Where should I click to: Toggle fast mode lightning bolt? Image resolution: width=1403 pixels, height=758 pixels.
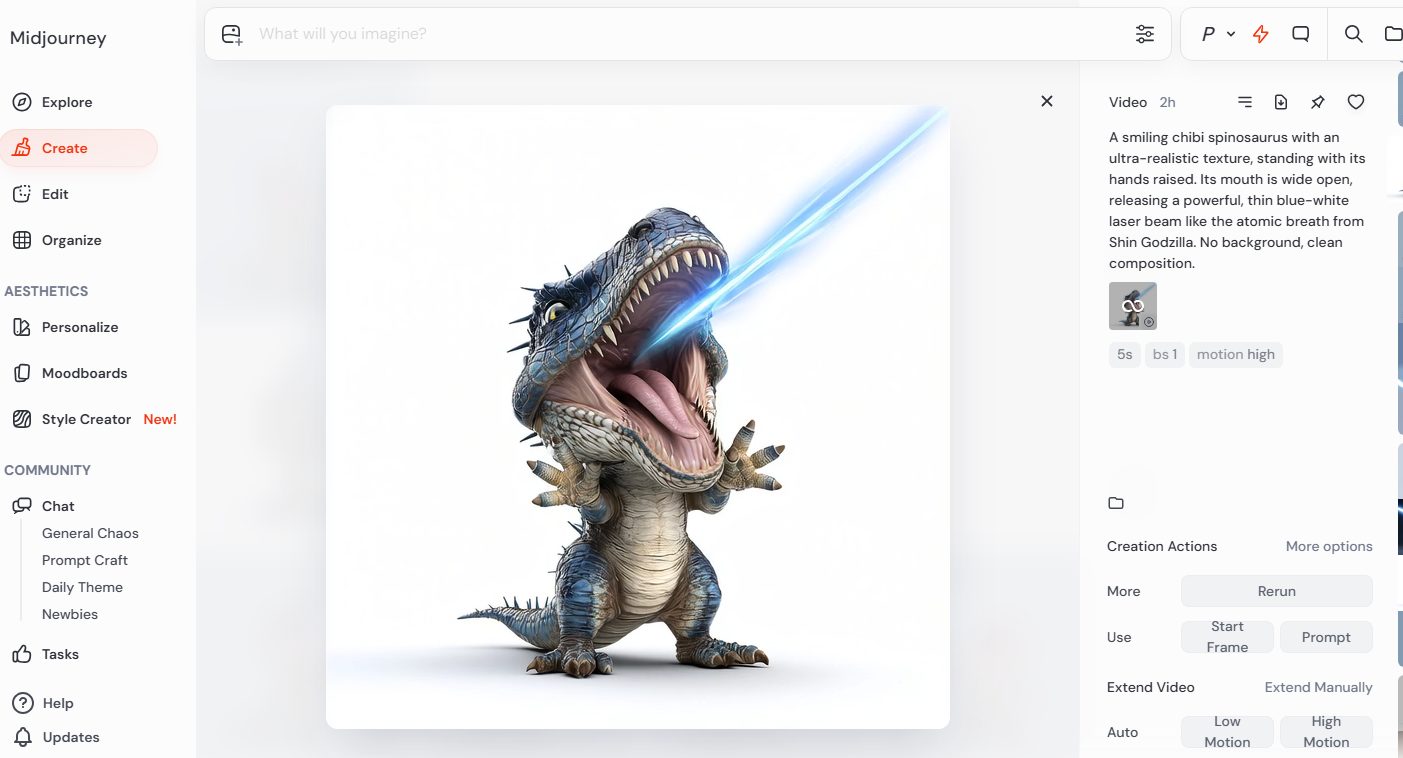point(1261,34)
